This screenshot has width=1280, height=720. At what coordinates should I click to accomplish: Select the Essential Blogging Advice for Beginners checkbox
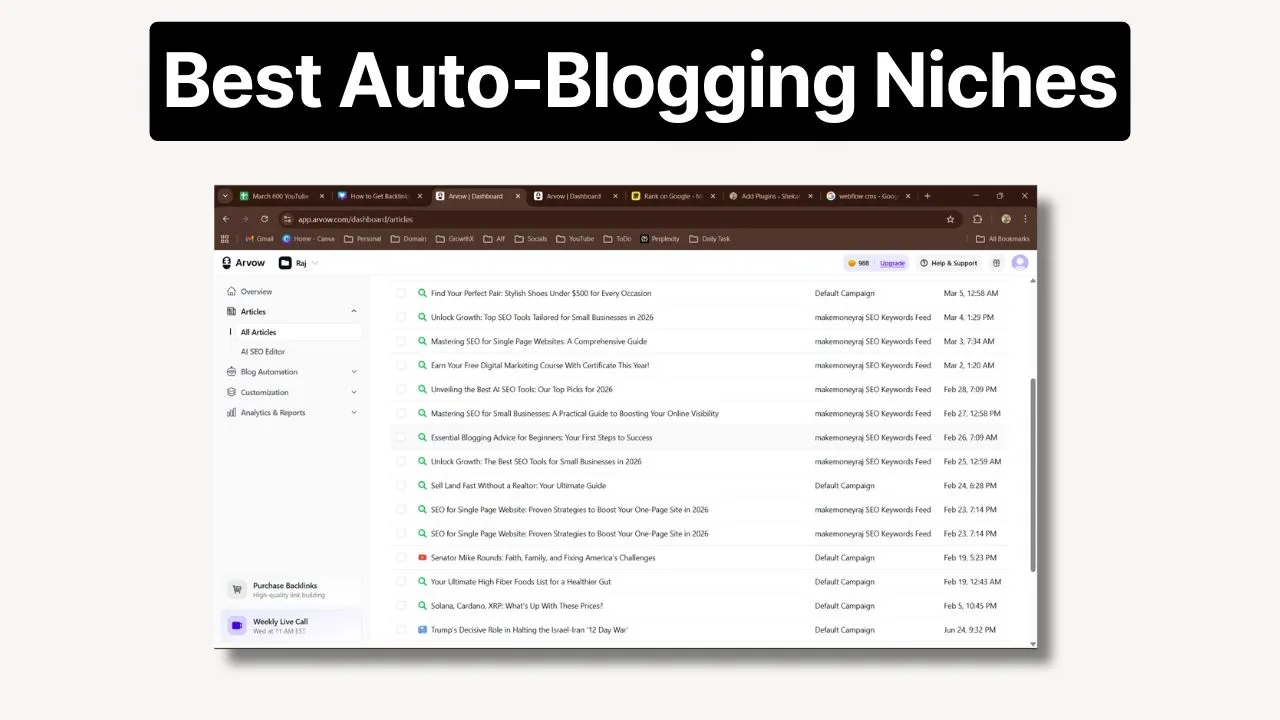(401, 438)
